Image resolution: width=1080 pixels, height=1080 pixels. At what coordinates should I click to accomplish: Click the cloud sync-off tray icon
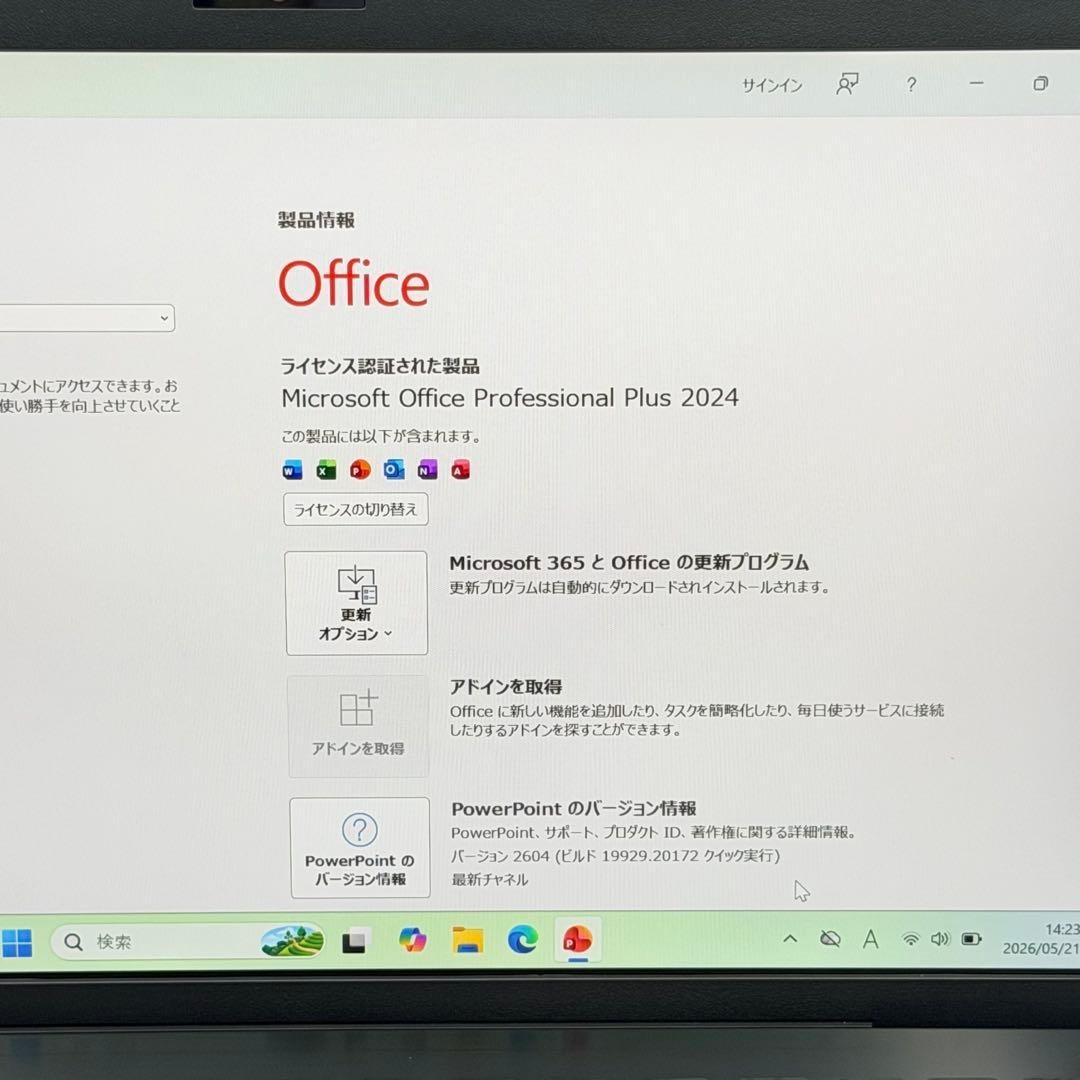tap(830, 938)
